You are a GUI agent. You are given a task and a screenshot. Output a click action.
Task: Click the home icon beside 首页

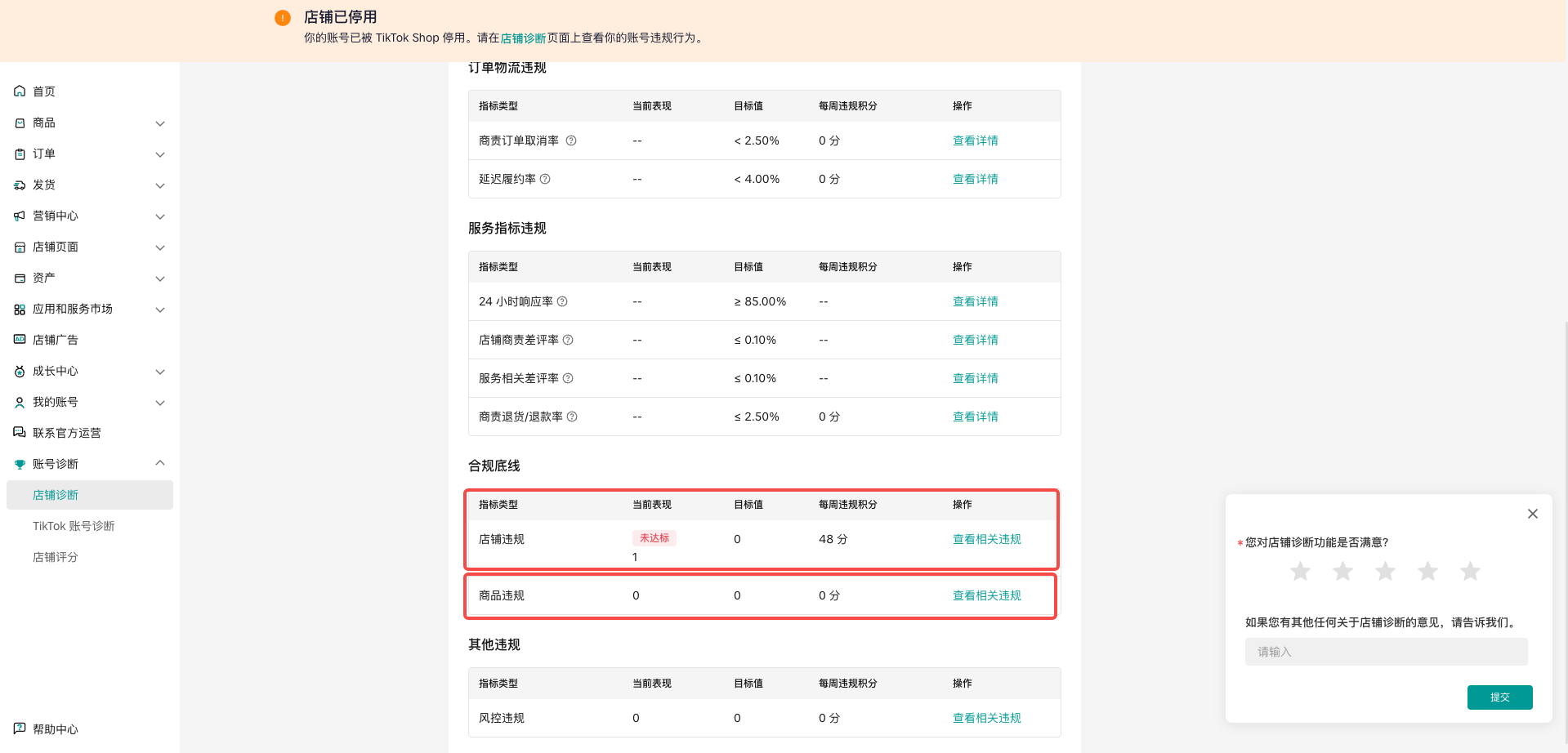[x=20, y=91]
